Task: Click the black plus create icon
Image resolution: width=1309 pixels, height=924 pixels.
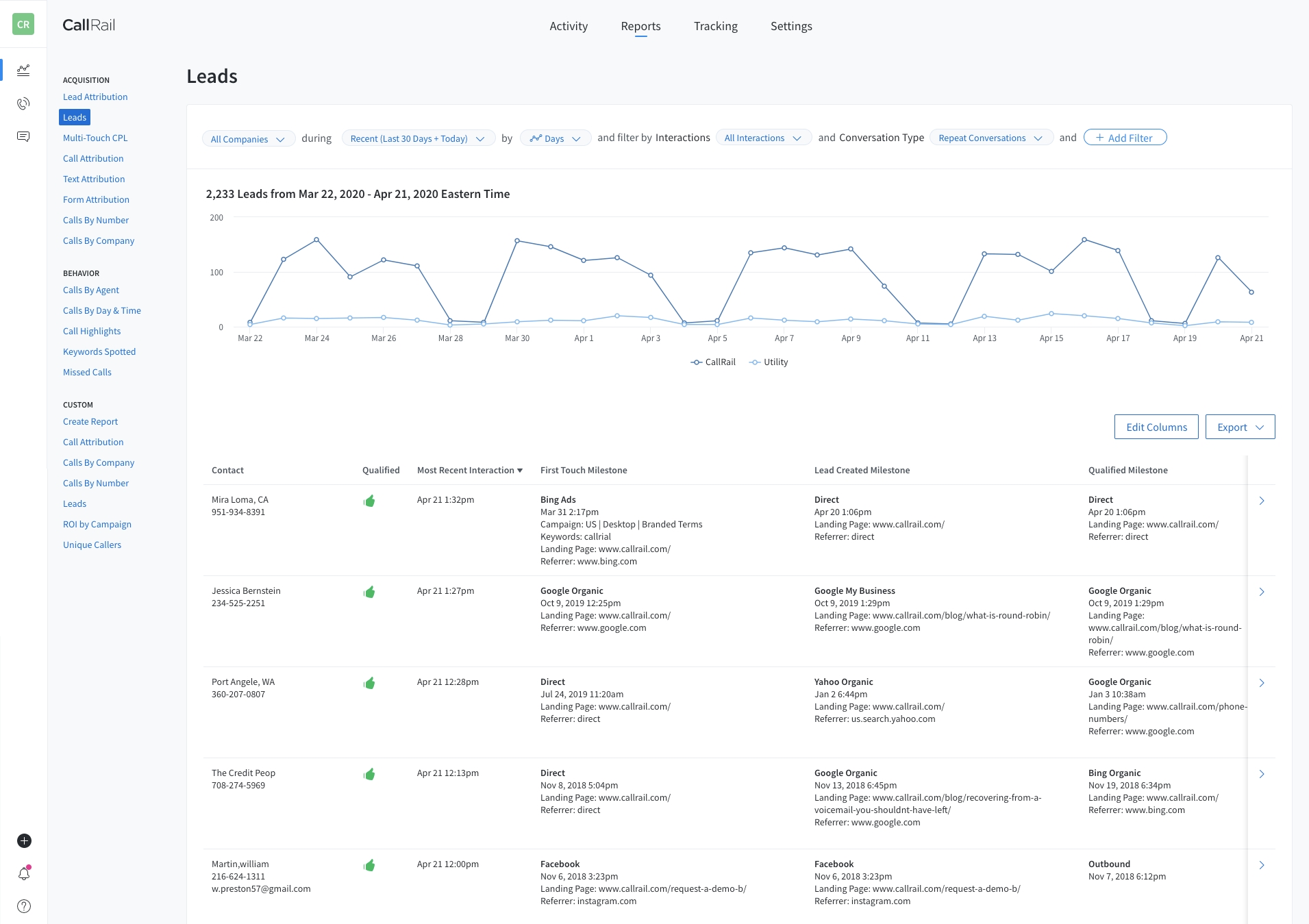Action: [24, 840]
